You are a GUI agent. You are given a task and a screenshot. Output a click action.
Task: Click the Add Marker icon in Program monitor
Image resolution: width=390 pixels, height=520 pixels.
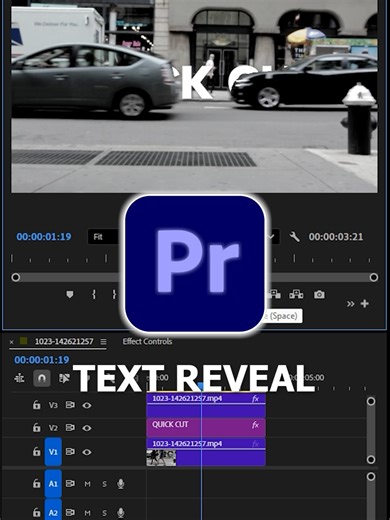[70, 295]
